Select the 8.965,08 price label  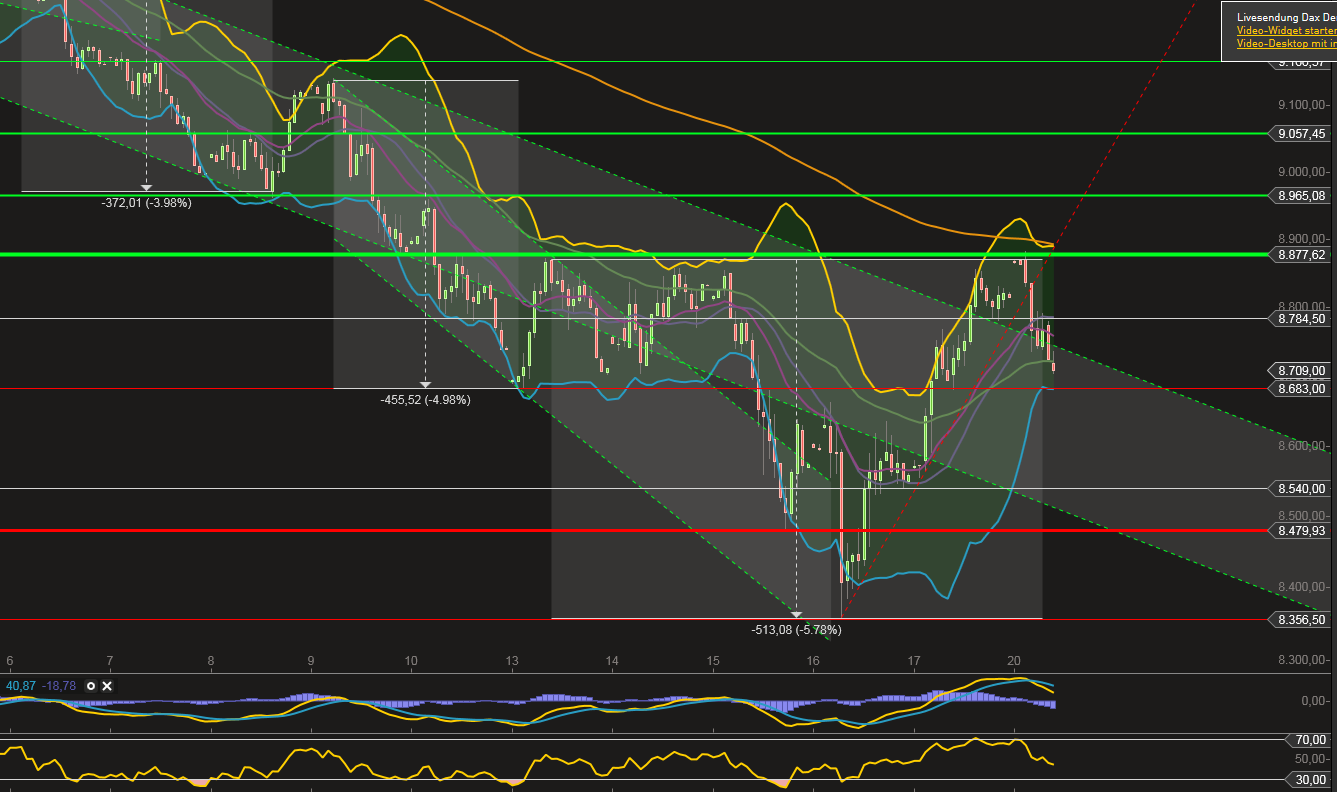pos(1301,195)
